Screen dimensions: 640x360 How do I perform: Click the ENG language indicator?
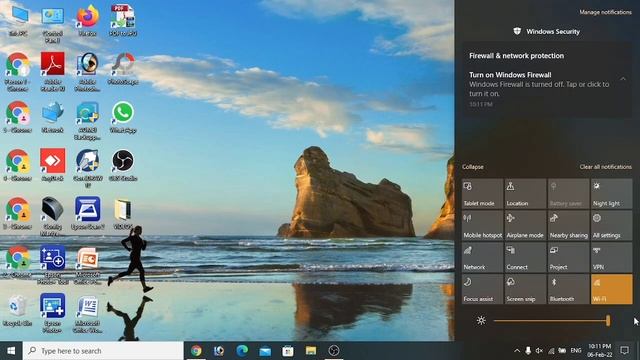pyautogui.click(x=576, y=351)
